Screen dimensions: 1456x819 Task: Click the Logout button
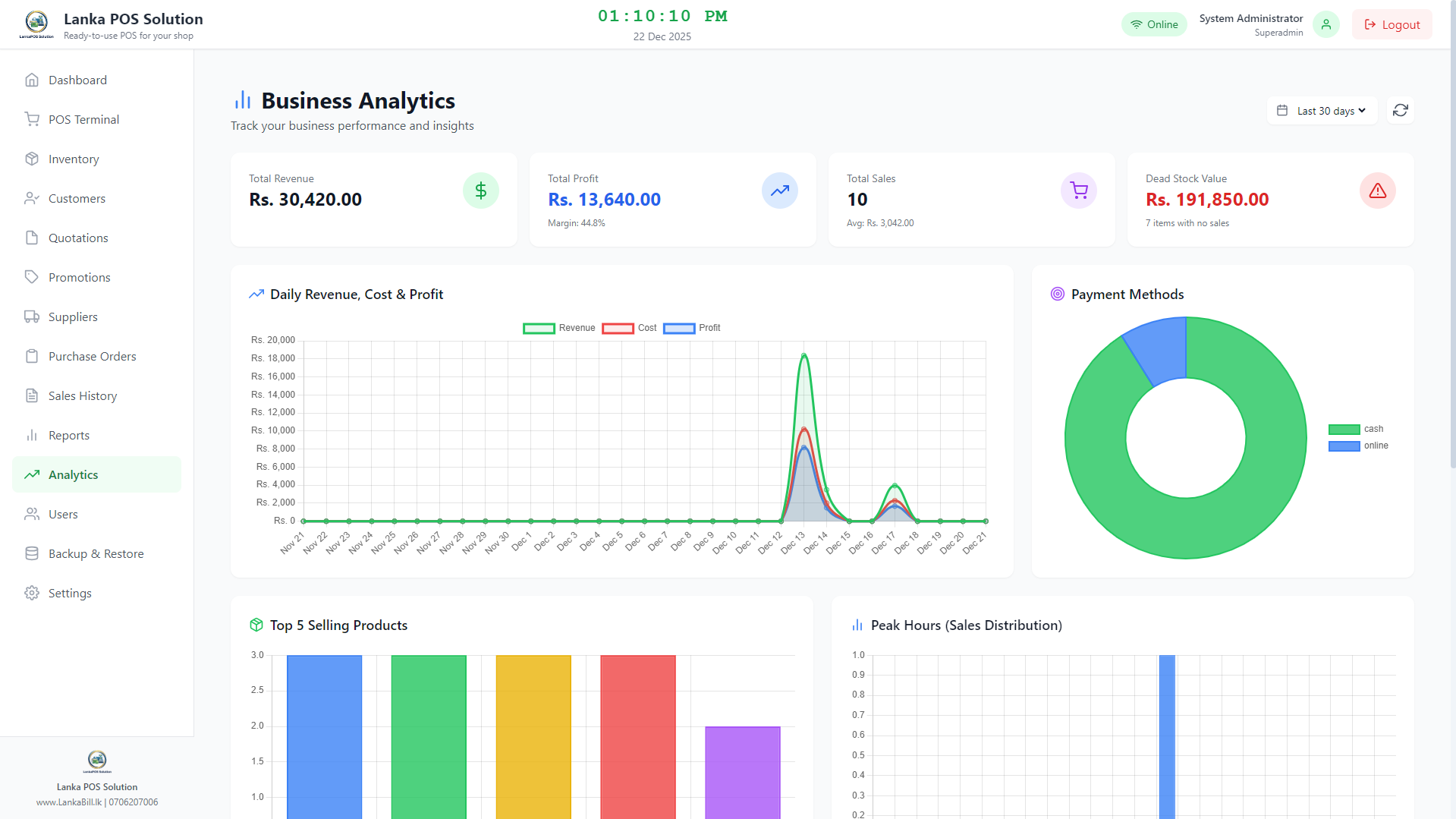pyautogui.click(x=1392, y=24)
